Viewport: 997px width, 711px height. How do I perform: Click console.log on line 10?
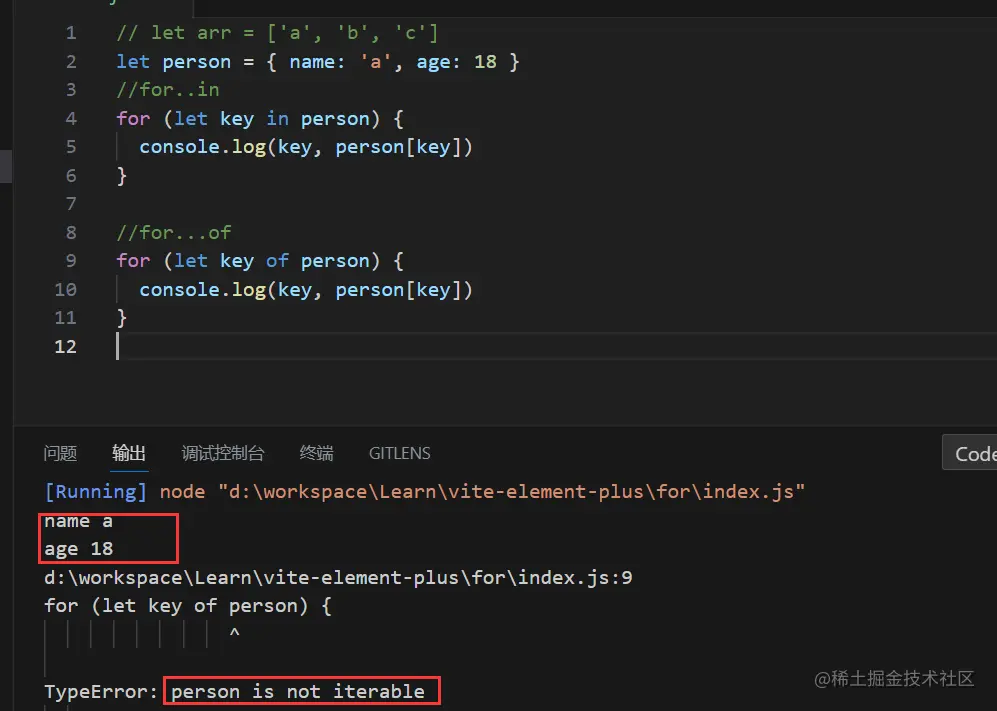point(306,290)
